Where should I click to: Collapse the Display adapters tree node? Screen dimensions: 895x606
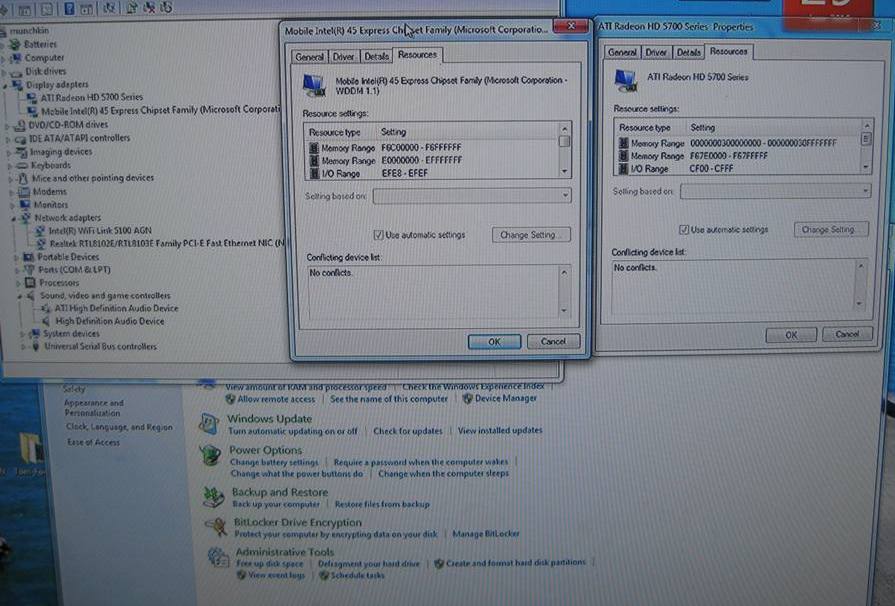[x=6, y=86]
